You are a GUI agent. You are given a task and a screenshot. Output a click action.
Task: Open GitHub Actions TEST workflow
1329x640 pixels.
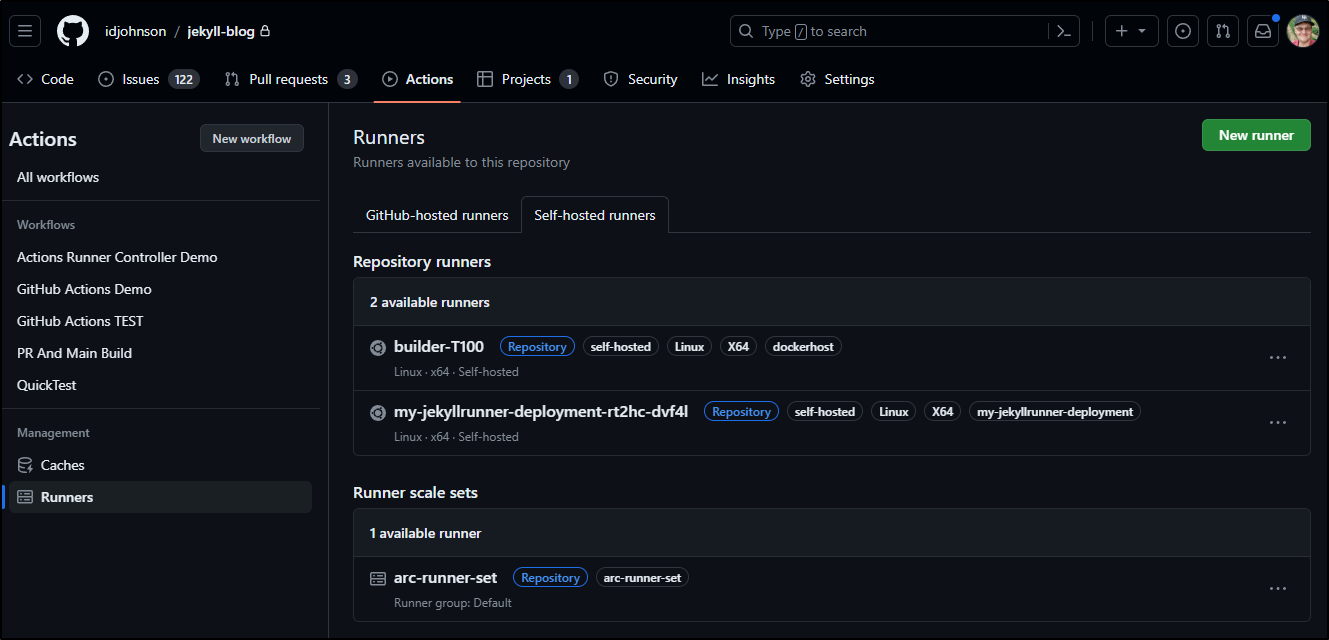tap(80, 321)
